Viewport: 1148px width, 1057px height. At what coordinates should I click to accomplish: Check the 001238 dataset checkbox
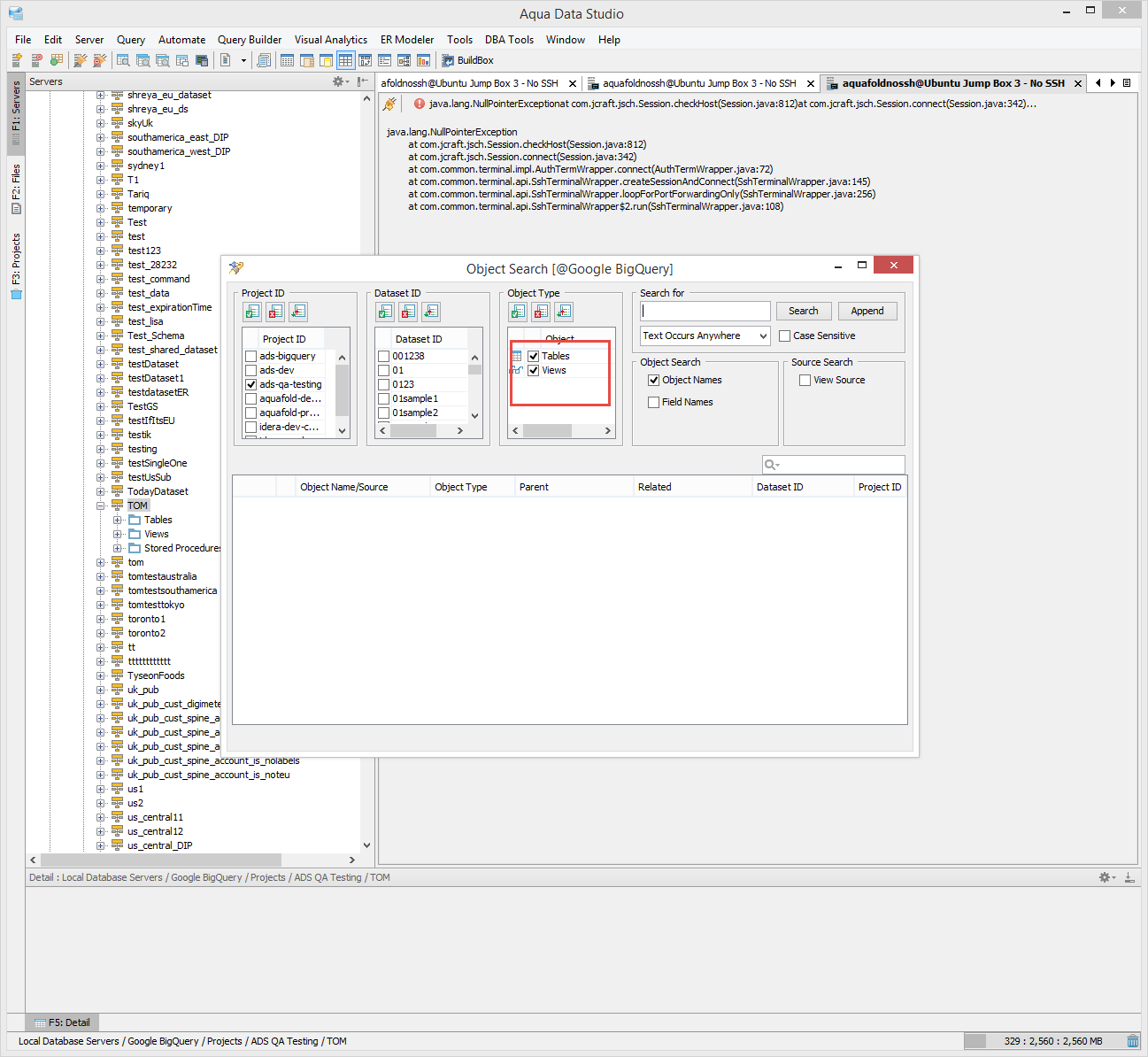(x=384, y=356)
